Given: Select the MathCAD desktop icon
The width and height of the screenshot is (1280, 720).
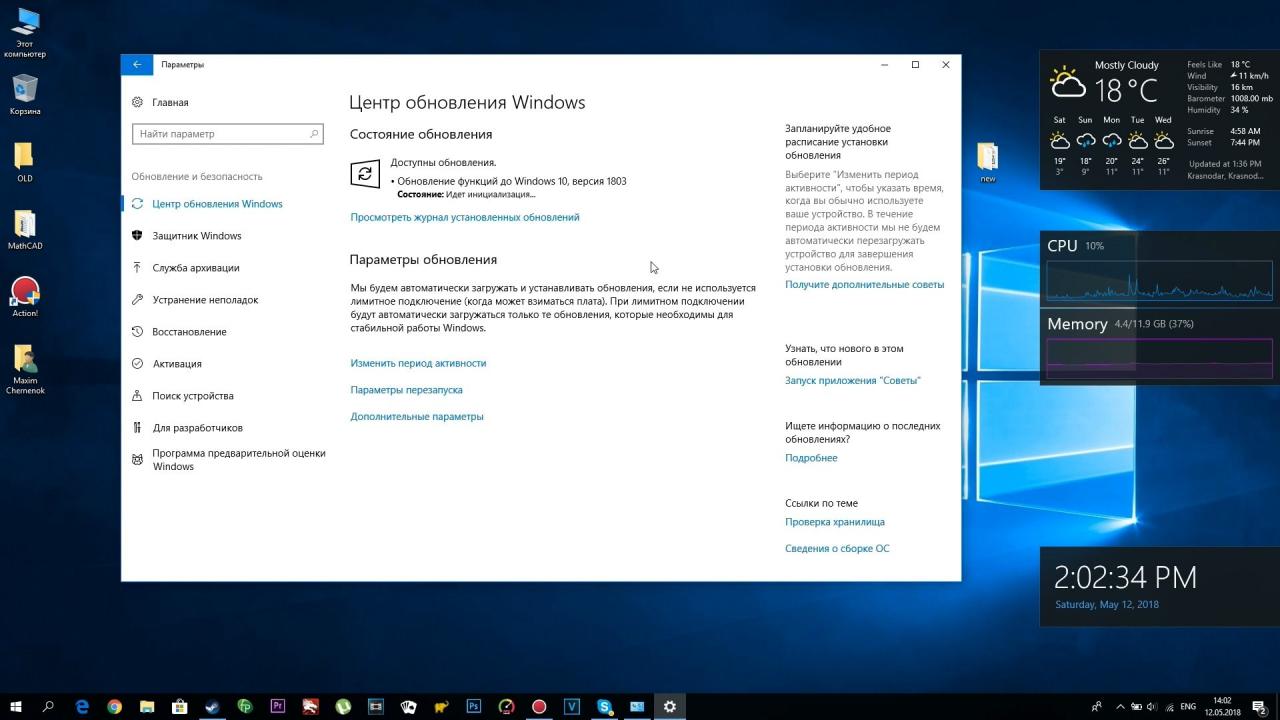Looking at the screenshot, I should [25, 230].
